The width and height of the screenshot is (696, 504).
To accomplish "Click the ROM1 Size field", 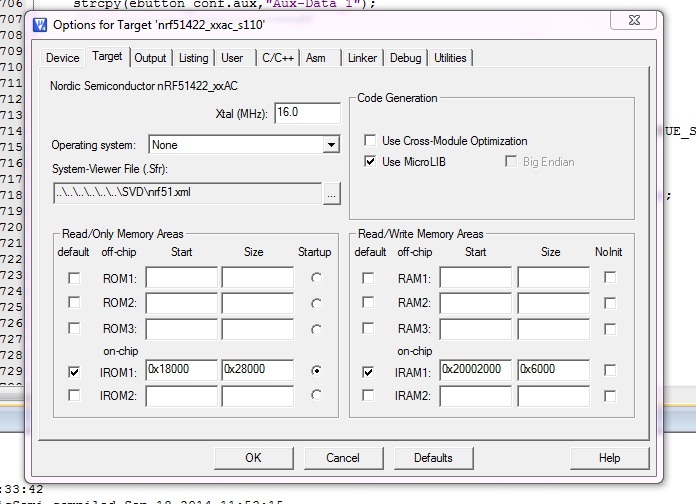I will [257, 278].
